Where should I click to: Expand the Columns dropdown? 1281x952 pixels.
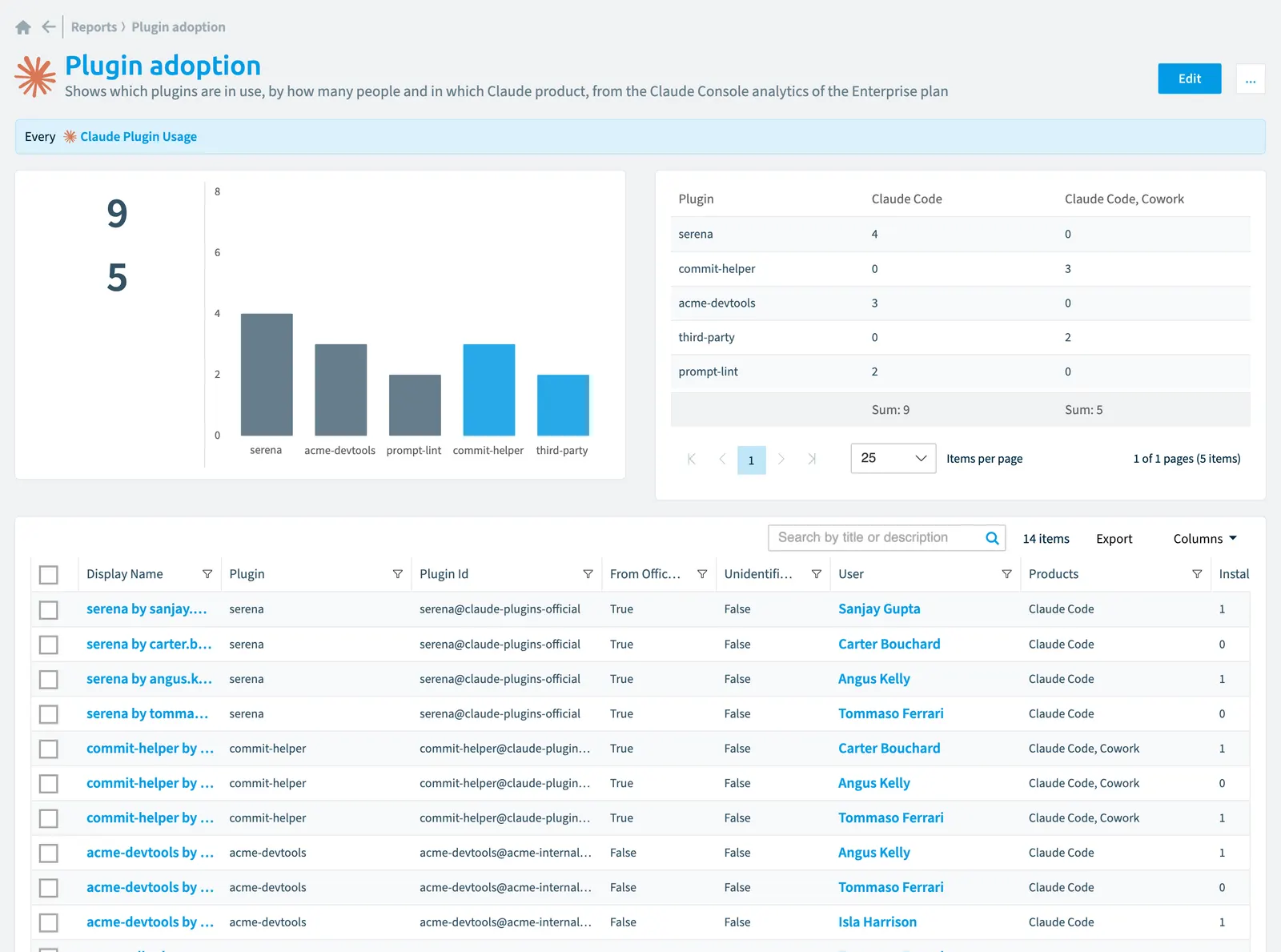(1205, 539)
